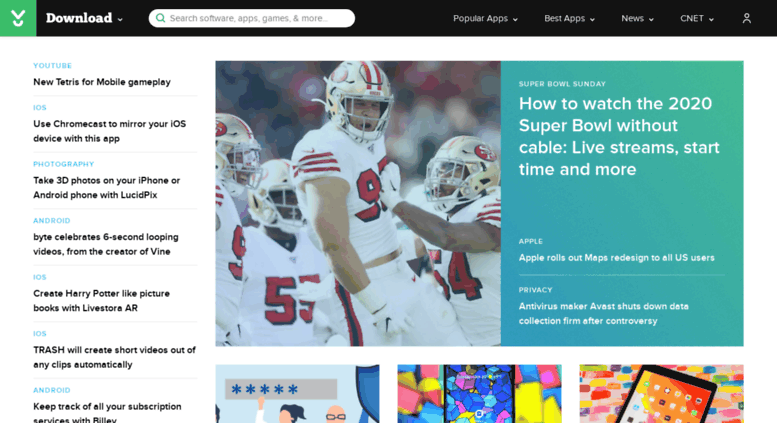Image resolution: width=777 pixels, height=423 pixels.
Task: Read Use Chromecast to mirror iOS article
Action: (x=110, y=131)
